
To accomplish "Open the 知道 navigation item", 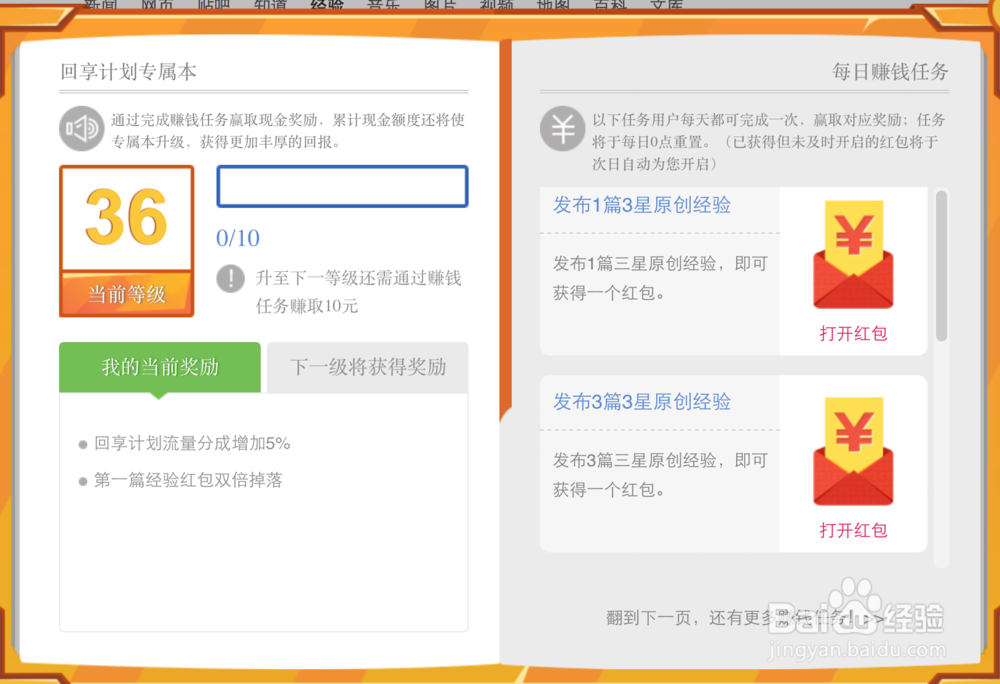I will [270, 5].
